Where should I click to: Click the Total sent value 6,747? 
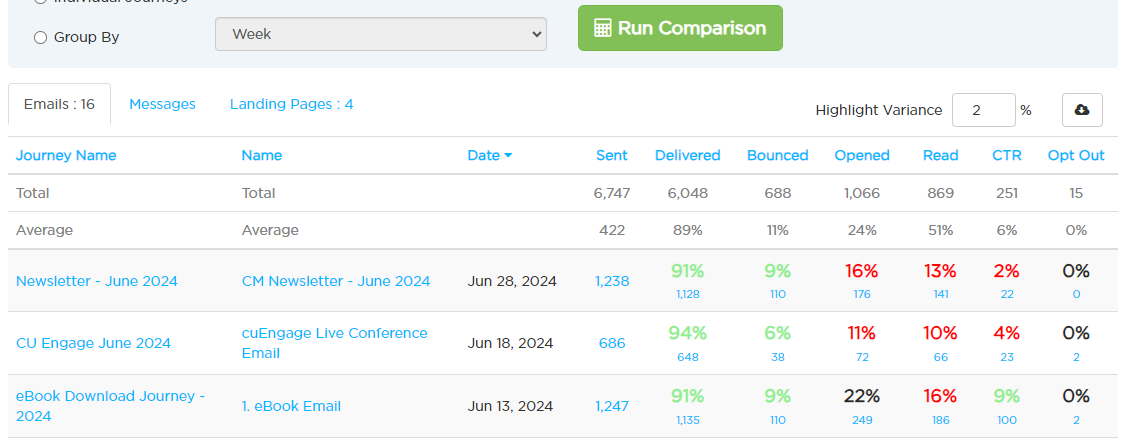612,193
